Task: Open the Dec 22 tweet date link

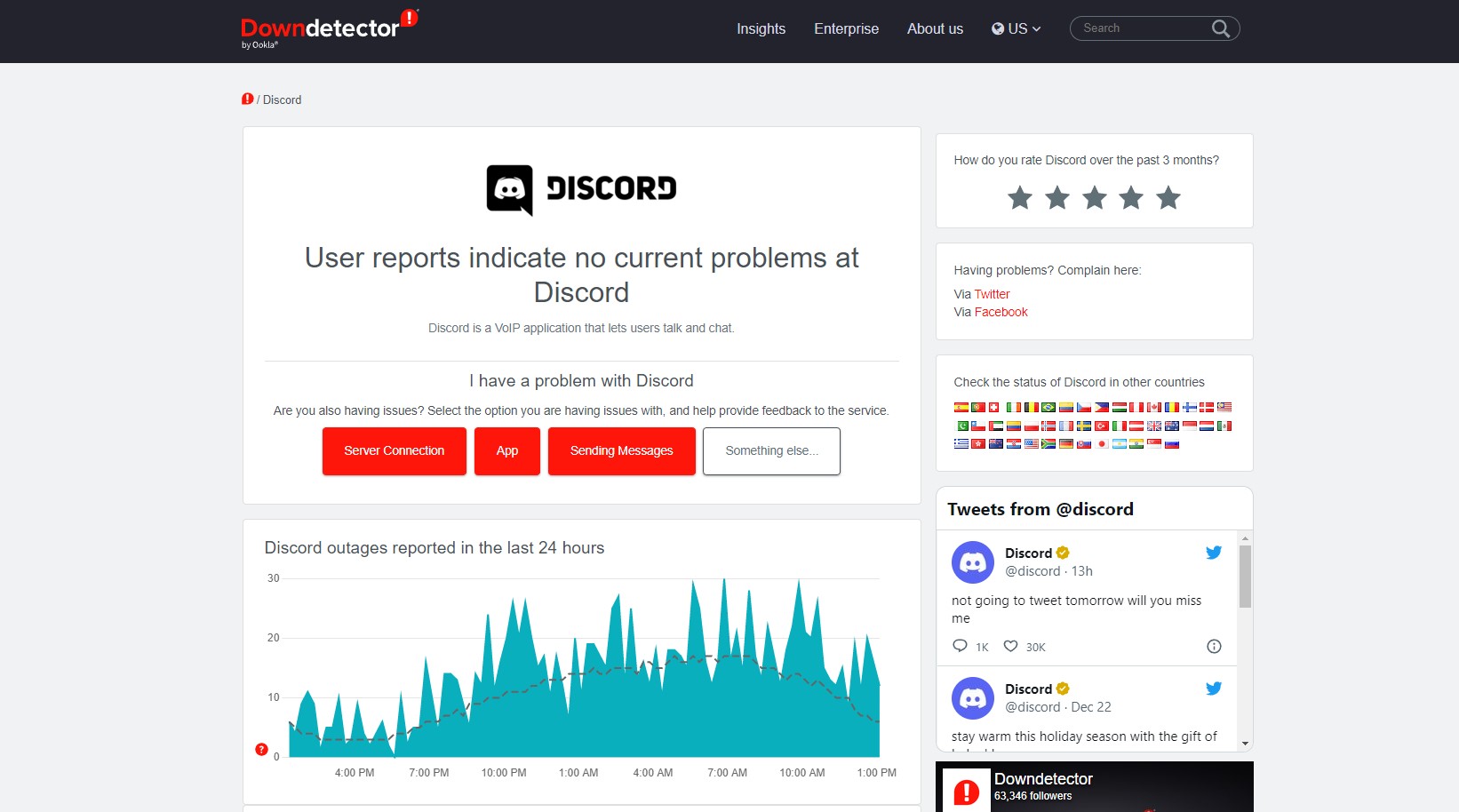Action: [1091, 707]
